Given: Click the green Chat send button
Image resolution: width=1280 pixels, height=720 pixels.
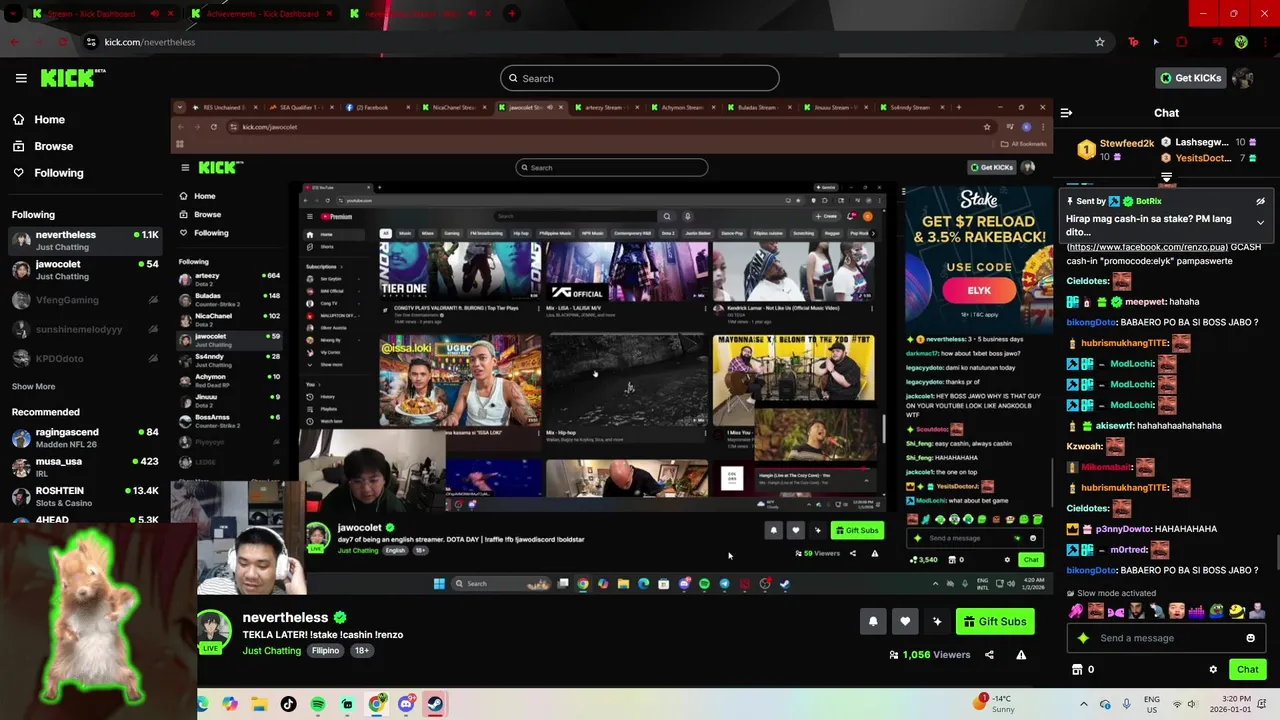Looking at the screenshot, I should [1247, 669].
